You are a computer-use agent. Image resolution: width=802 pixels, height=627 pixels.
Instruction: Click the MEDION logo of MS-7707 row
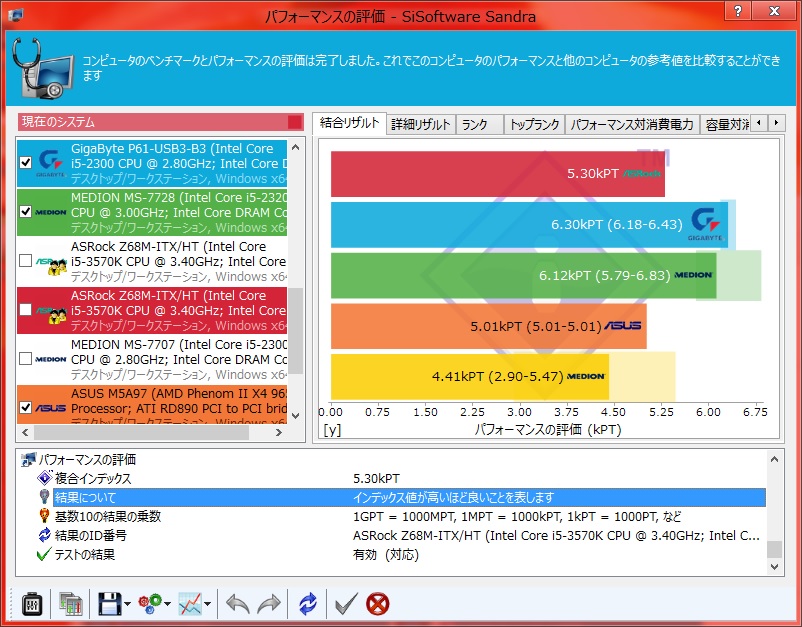(51, 359)
